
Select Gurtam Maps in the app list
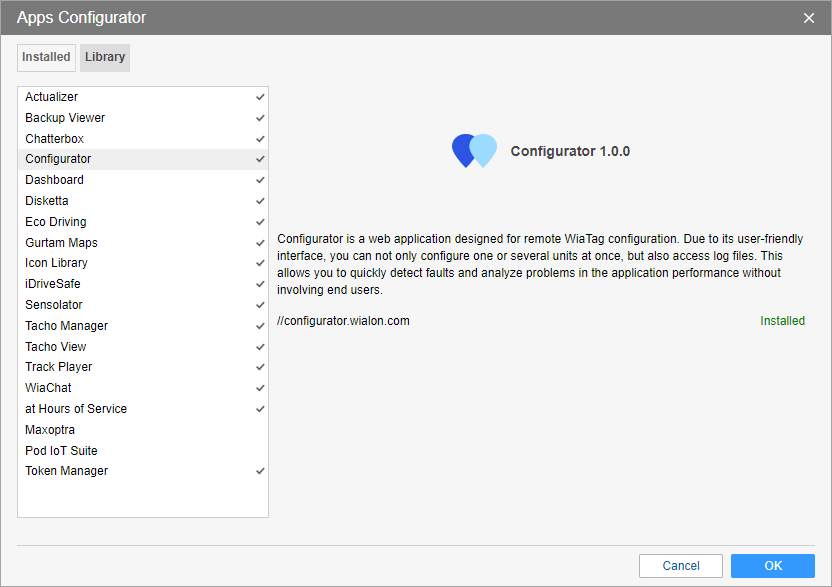point(61,243)
